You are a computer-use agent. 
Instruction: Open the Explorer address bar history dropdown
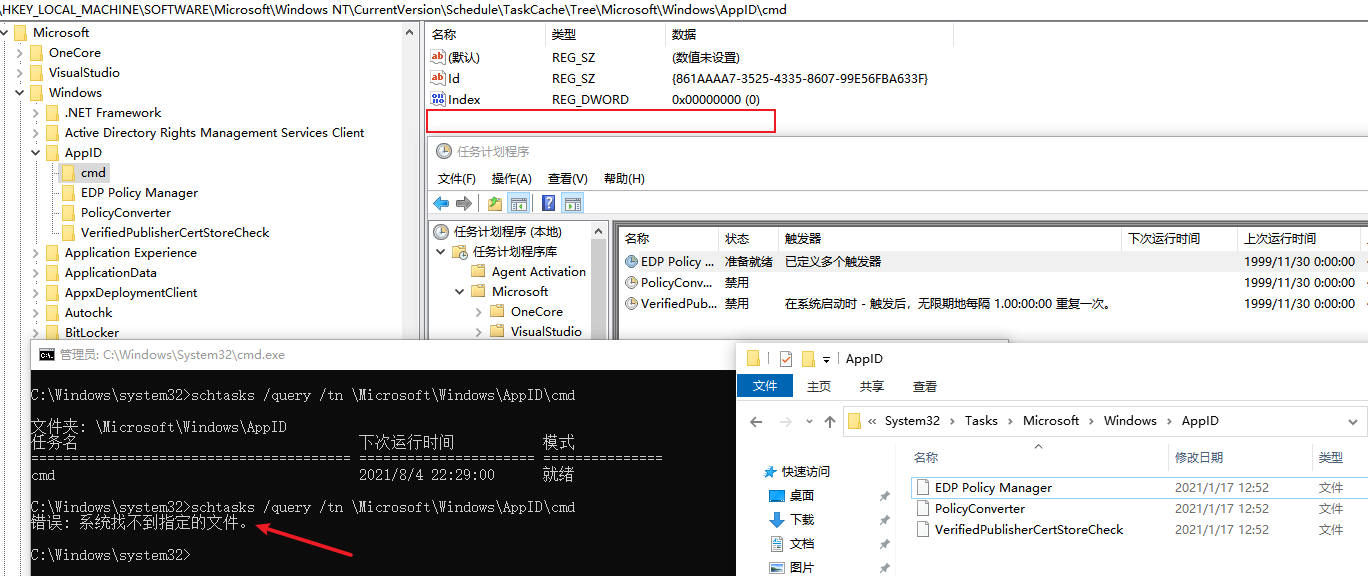[1353, 421]
